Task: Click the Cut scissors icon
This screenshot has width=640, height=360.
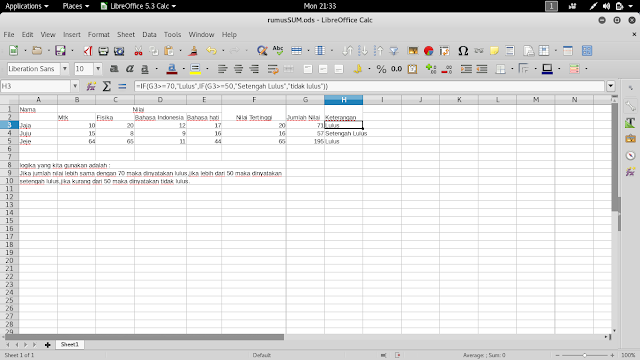Action: (138, 51)
